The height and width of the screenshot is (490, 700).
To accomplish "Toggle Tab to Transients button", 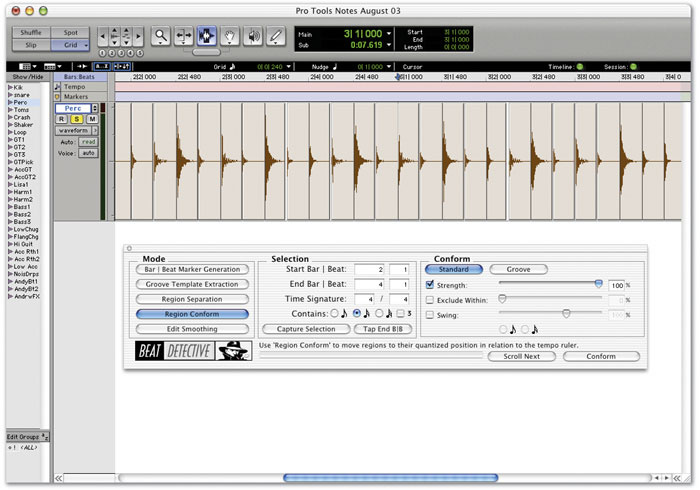I will pyautogui.click(x=82, y=66).
